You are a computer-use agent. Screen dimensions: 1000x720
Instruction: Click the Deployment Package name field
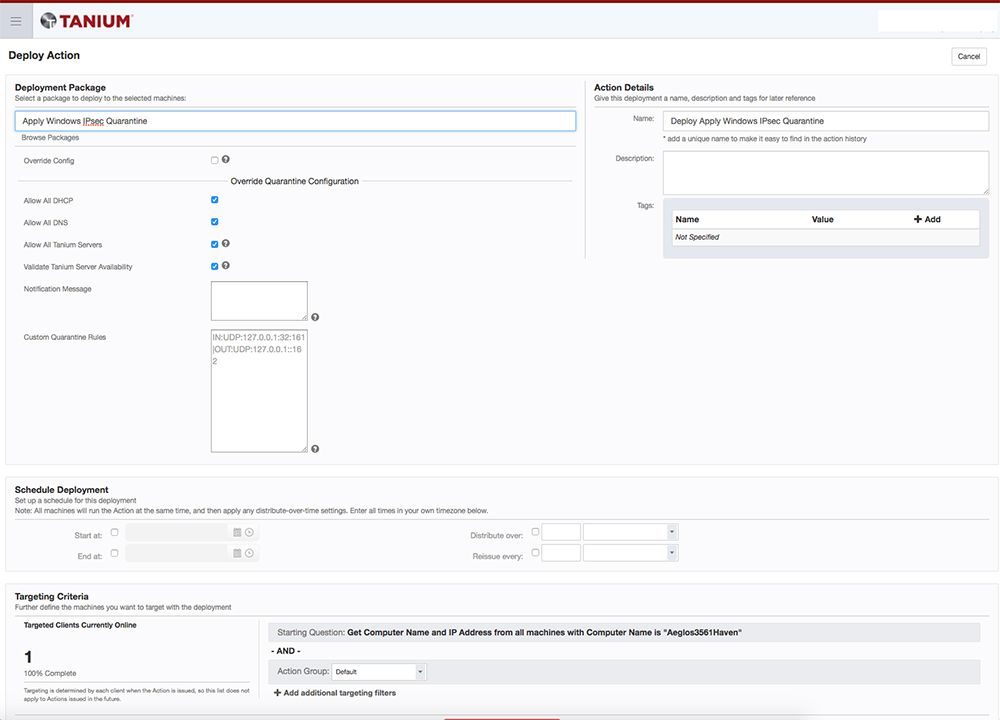(295, 121)
